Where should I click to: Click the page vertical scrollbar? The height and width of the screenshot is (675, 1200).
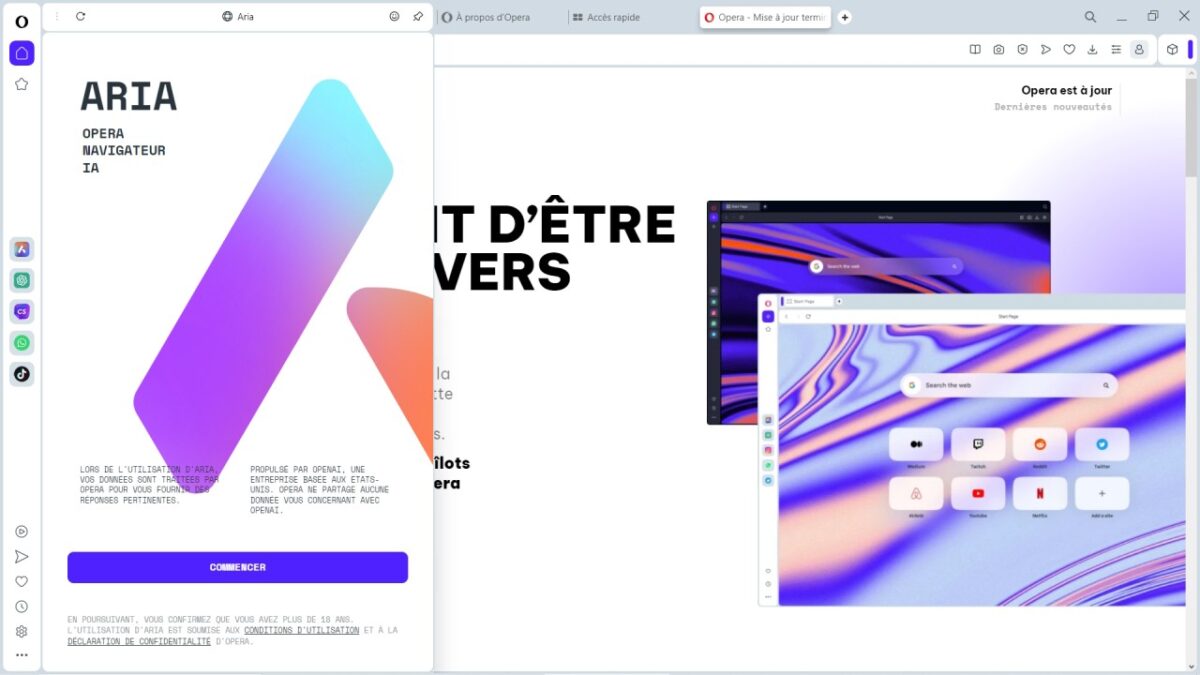[1191, 370]
